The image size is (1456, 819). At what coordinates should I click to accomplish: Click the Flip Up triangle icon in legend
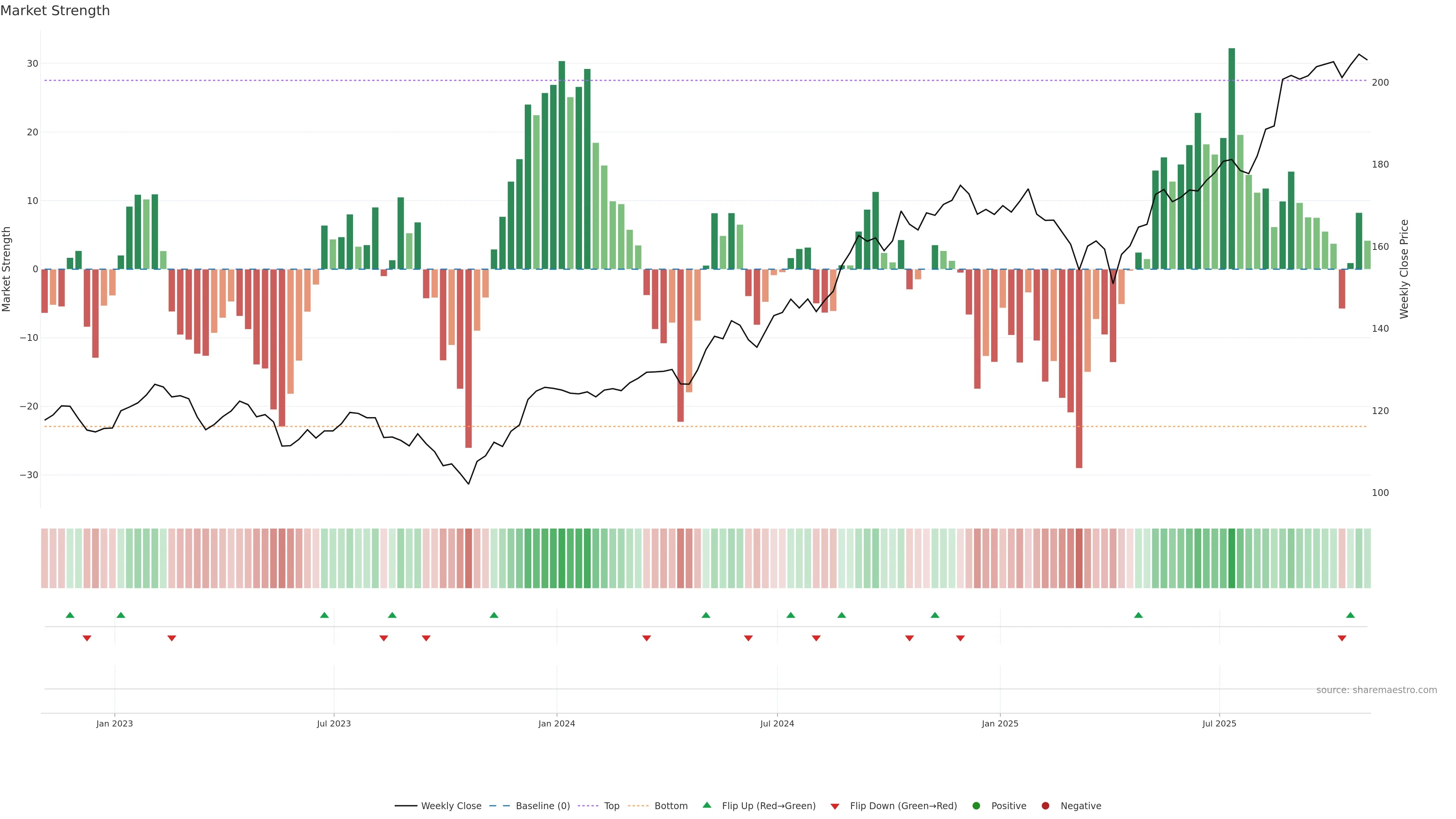pos(706,805)
